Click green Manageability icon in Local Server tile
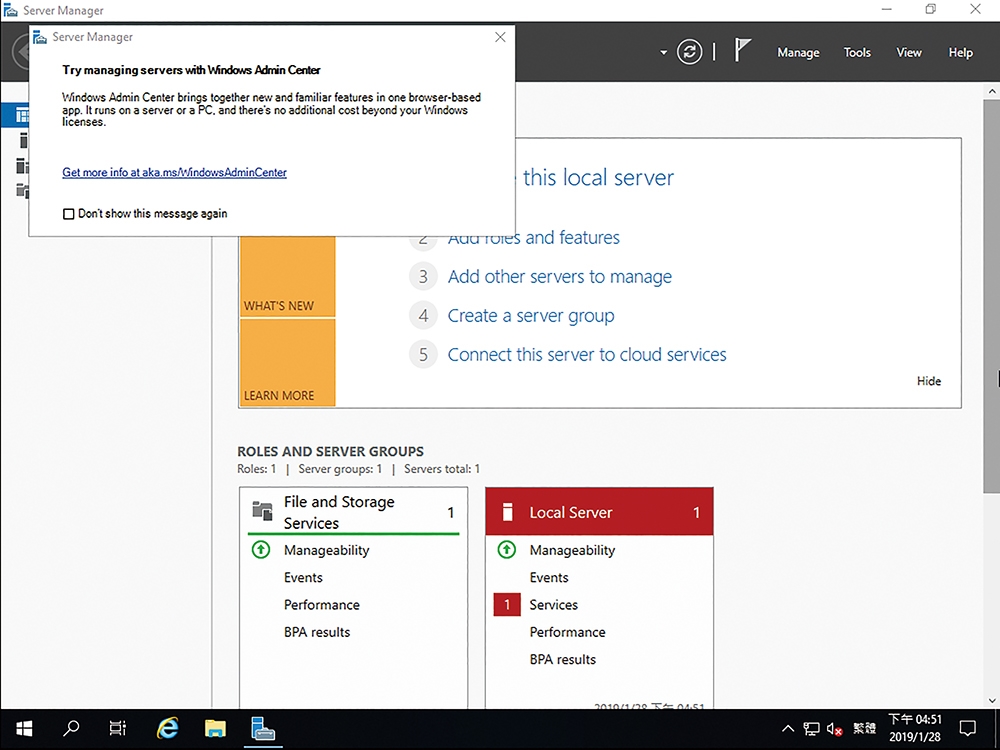1000x750 pixels. (x=506, y=549)
